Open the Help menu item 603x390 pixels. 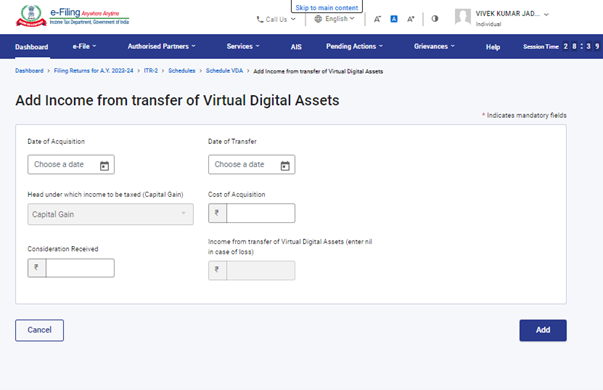(493, 47)
